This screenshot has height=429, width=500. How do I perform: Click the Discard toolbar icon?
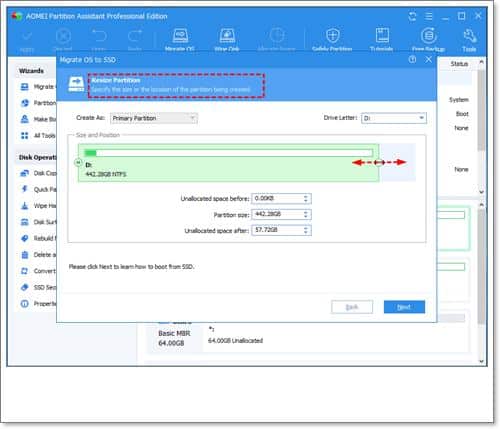(63, 35)
